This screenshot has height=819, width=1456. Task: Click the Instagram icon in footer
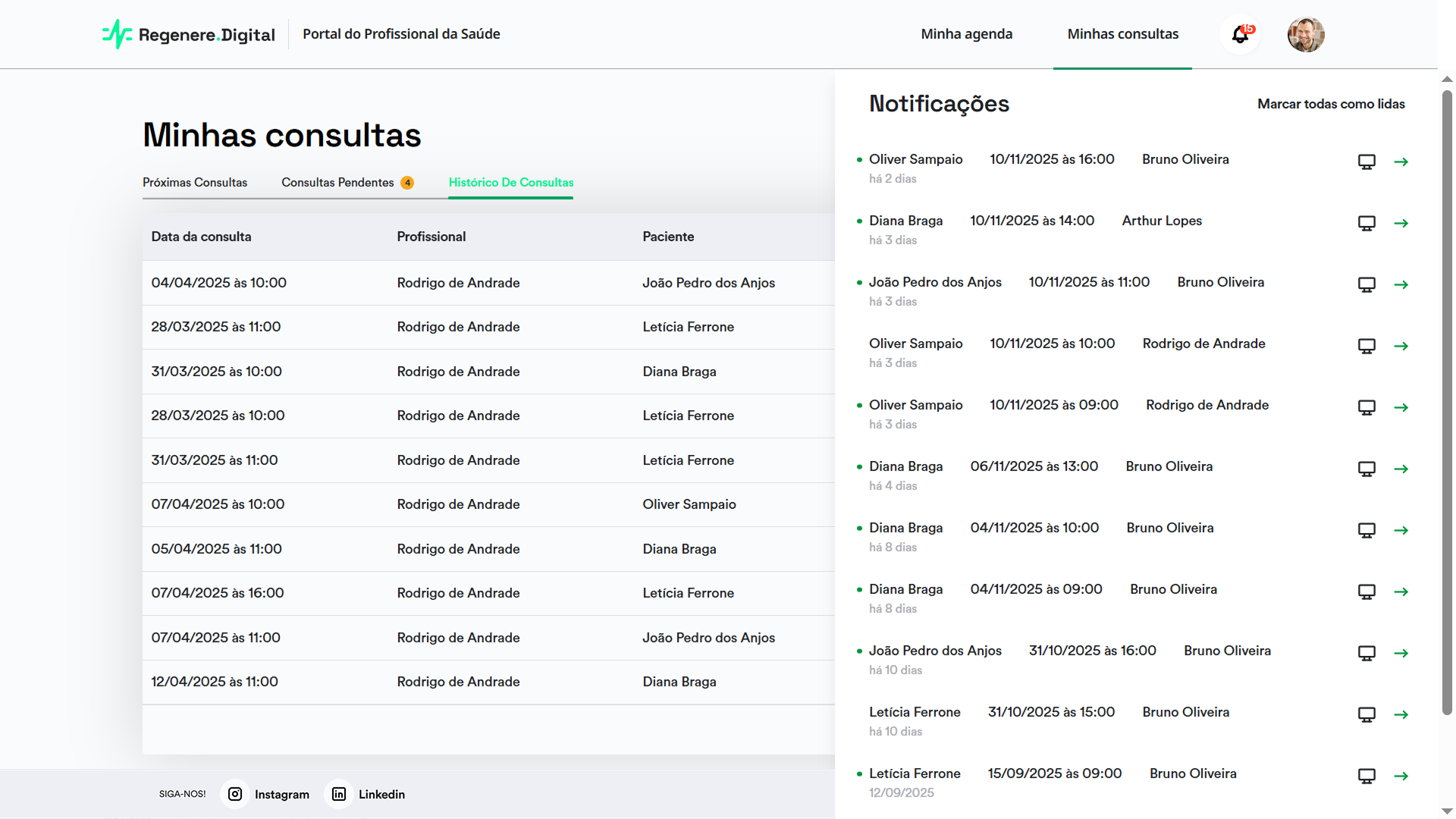(x=235, y=794)
